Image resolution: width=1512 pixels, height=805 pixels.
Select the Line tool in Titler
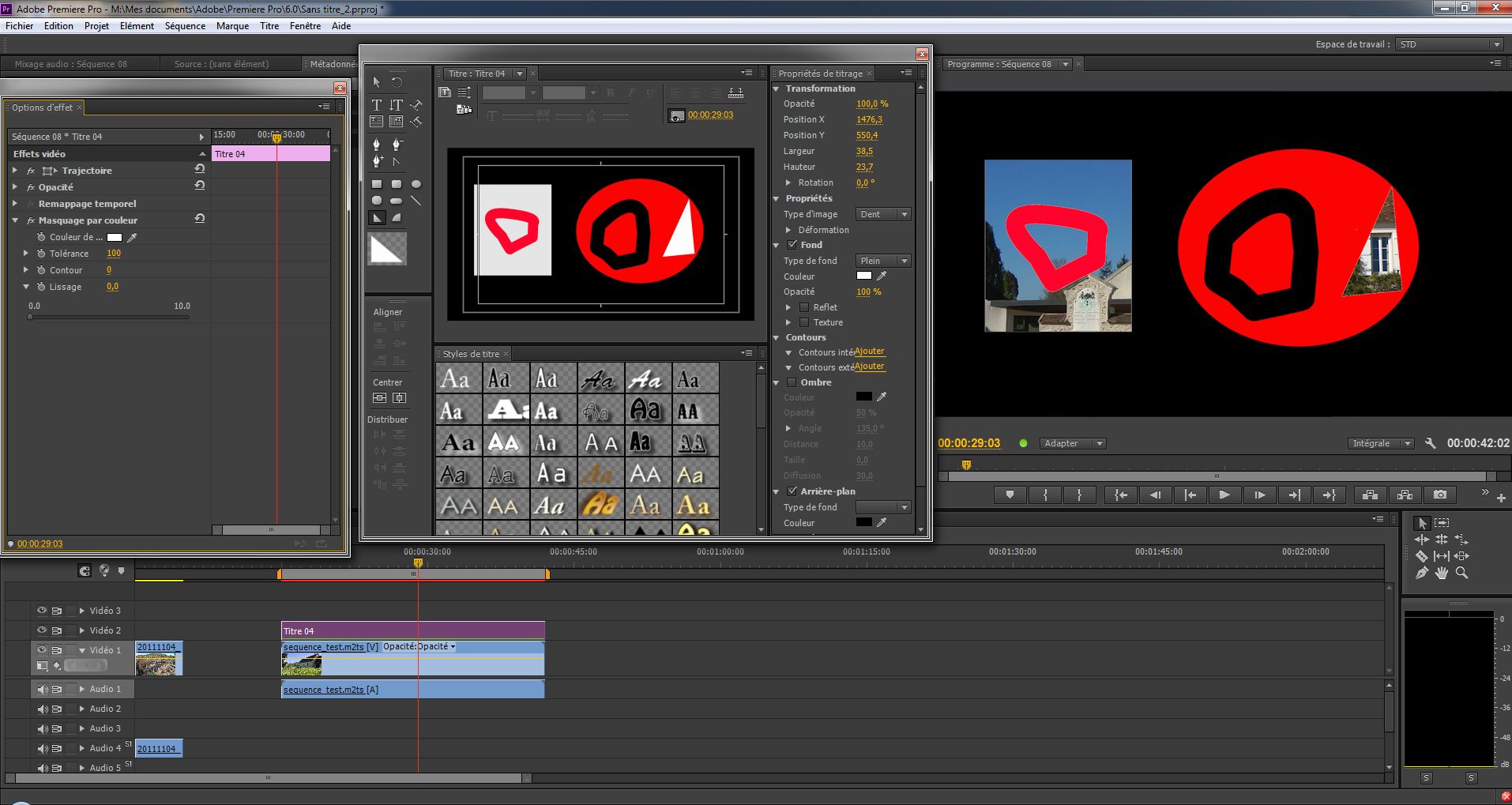[x=416, y=201]
